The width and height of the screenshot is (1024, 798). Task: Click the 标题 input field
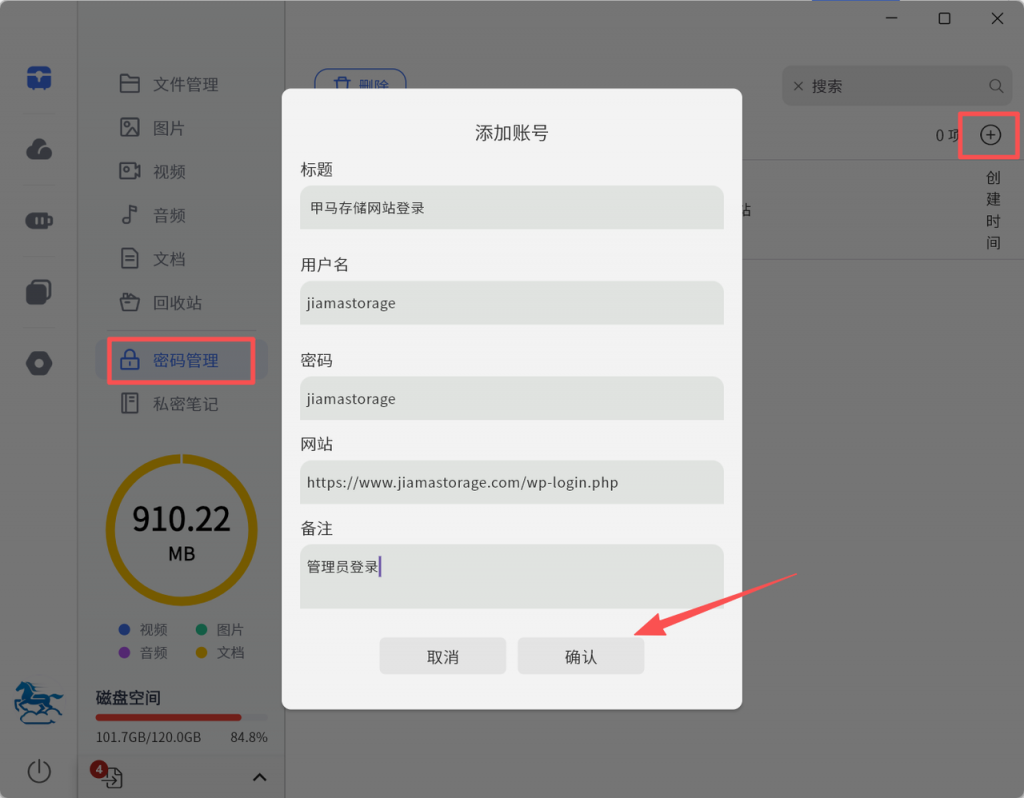coord(511,208)
